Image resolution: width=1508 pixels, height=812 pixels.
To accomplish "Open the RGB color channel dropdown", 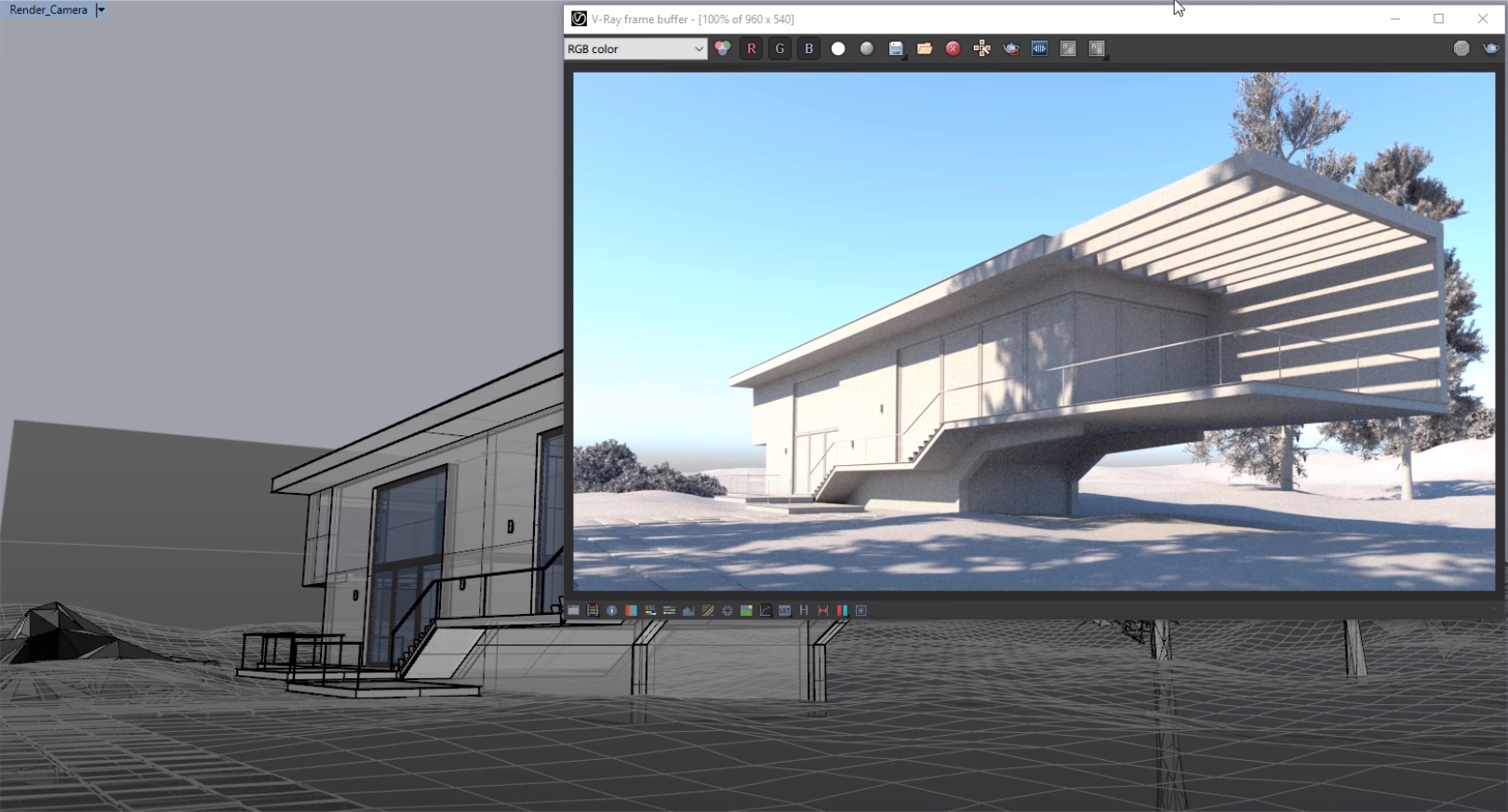I will [635, 49].
